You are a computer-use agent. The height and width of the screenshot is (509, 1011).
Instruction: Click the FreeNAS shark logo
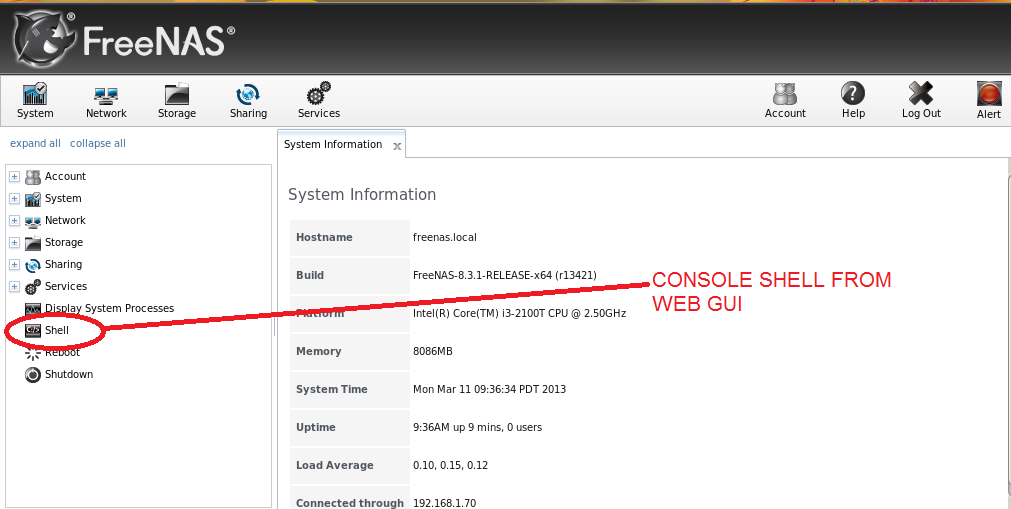[44, 40]
